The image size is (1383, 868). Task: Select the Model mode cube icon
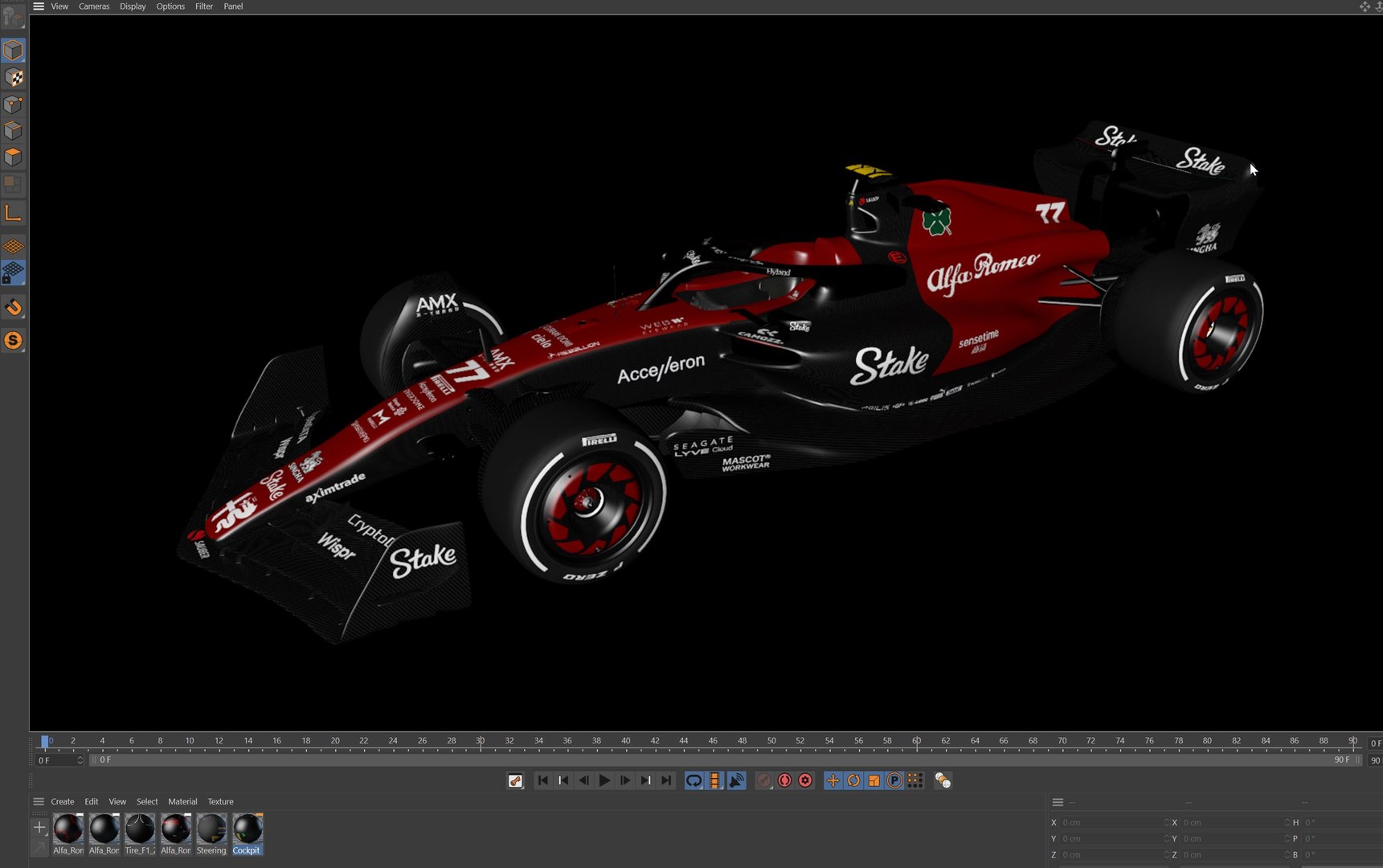tap(13, 51)
